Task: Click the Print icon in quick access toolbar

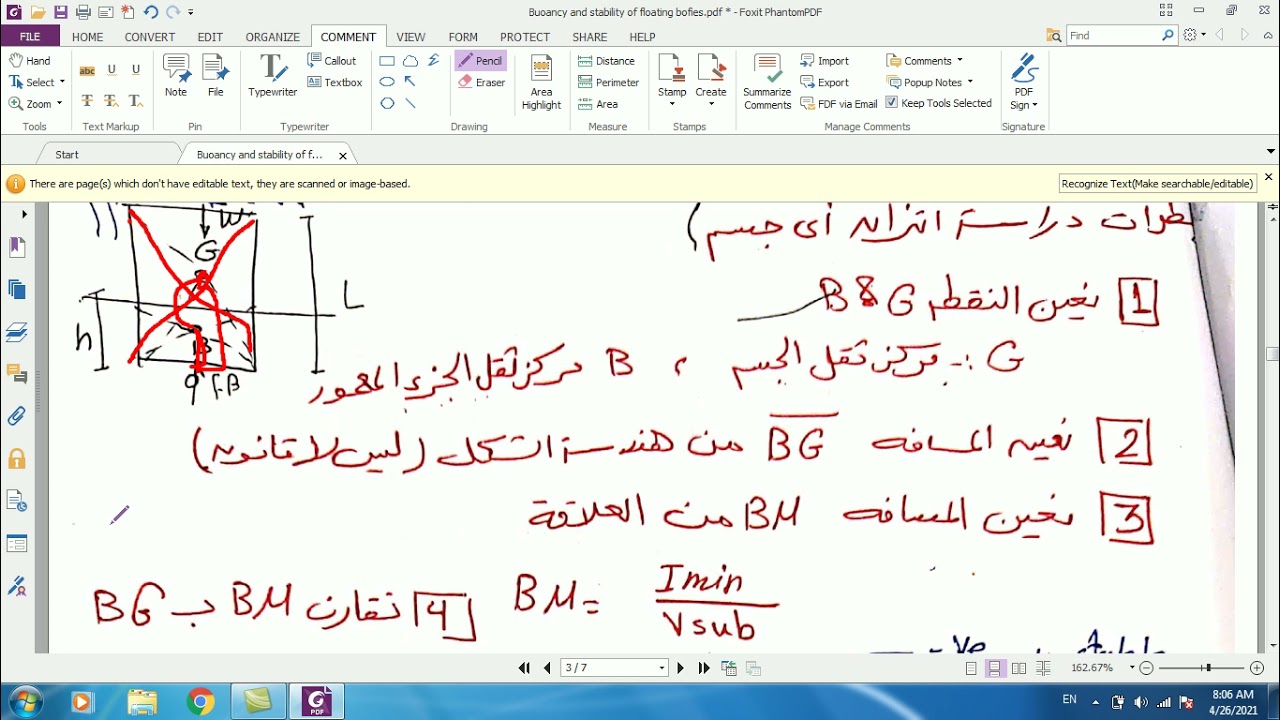Action: [83, 12]
